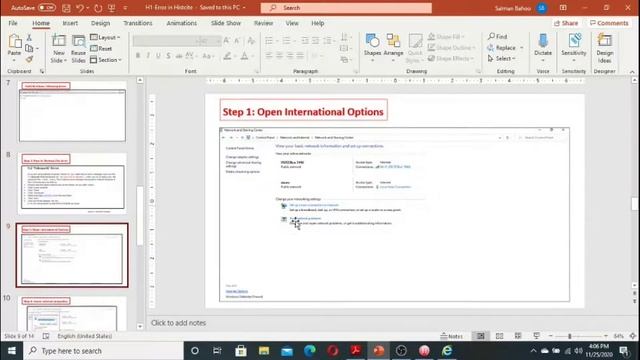Click the Save icon in the title bar
The height and width of the screenshot is (360, 640).
66,8
